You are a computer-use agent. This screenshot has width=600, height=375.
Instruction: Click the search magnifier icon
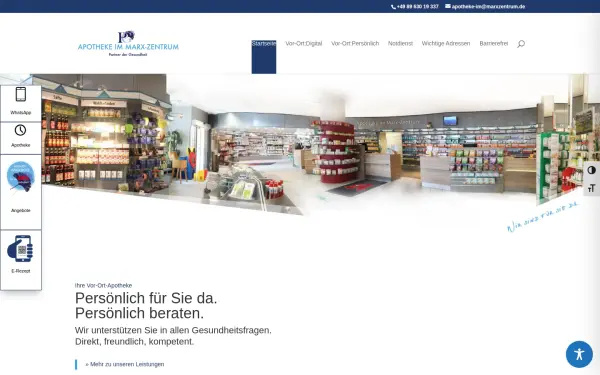(x=521, y=44)
